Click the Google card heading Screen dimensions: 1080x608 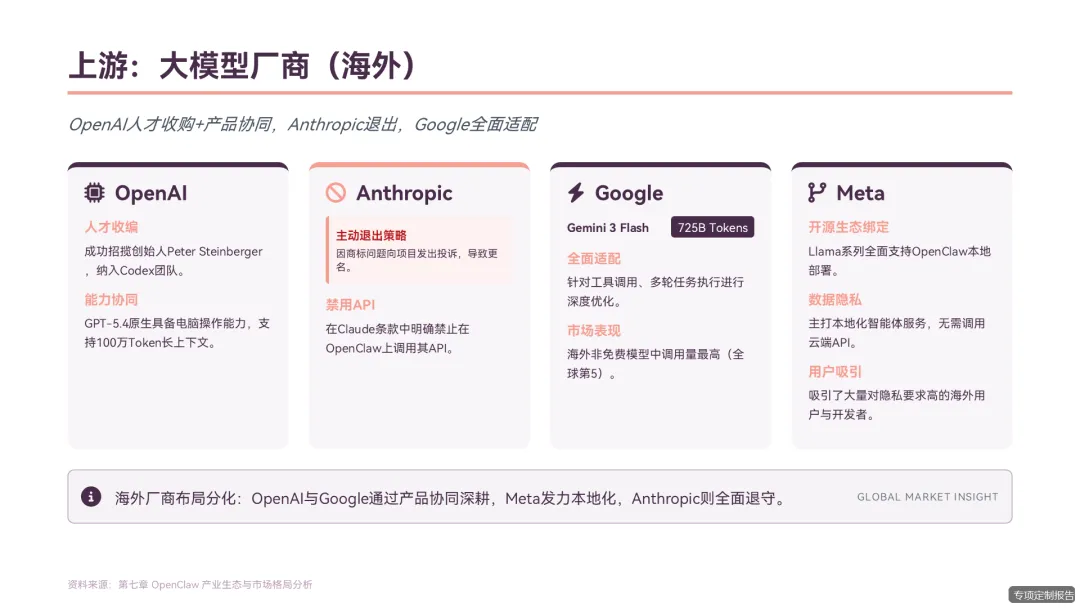pyautogui.click(x=629, y=193)
